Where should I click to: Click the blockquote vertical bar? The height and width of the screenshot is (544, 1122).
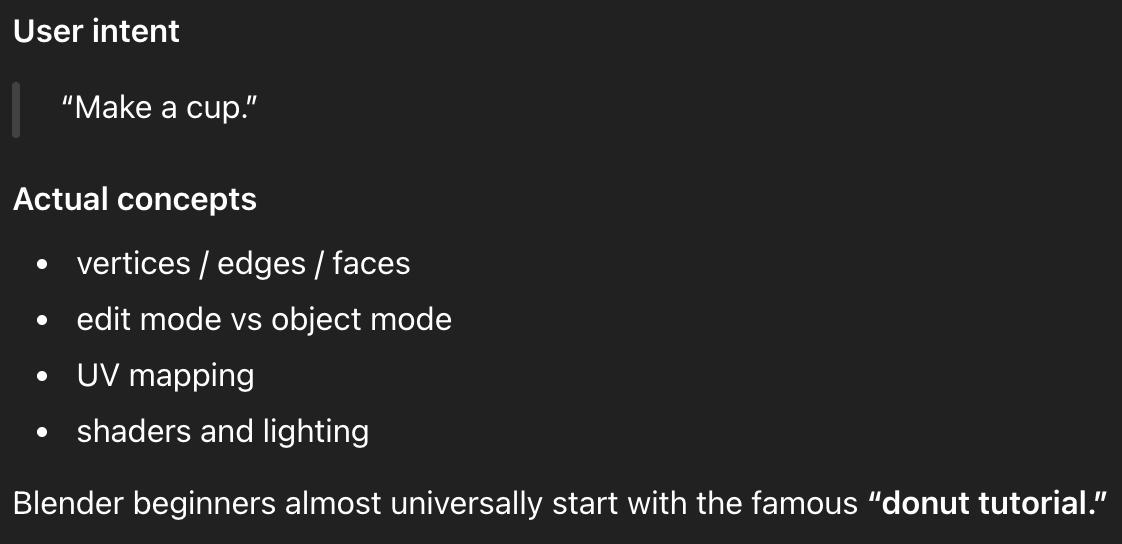16,109
